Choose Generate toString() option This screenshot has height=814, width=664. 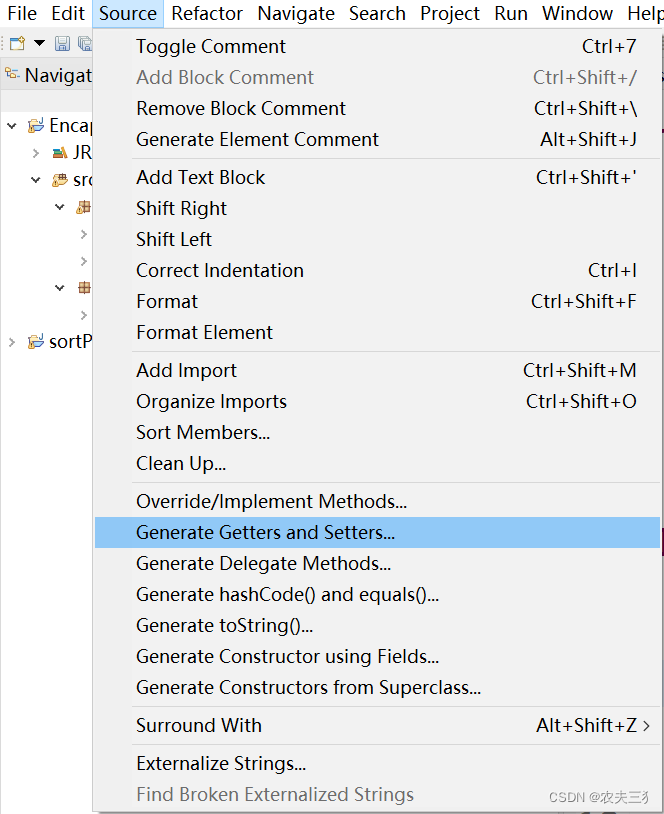coord(224,626)
